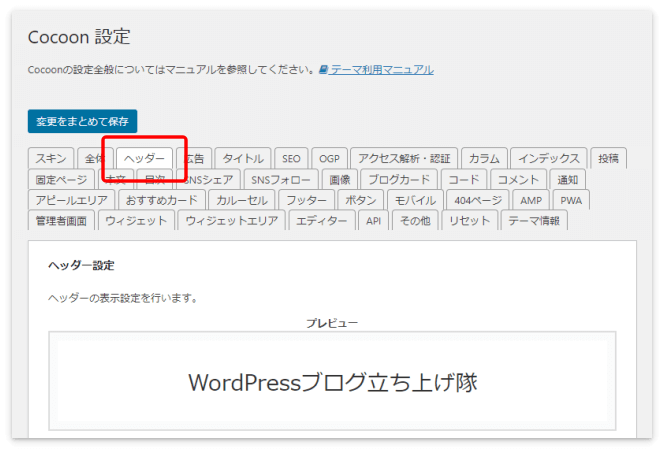Open the SNSフォロー tab
Image resolution: width=664 pixels, height=451 pixels.
(281, 180)
